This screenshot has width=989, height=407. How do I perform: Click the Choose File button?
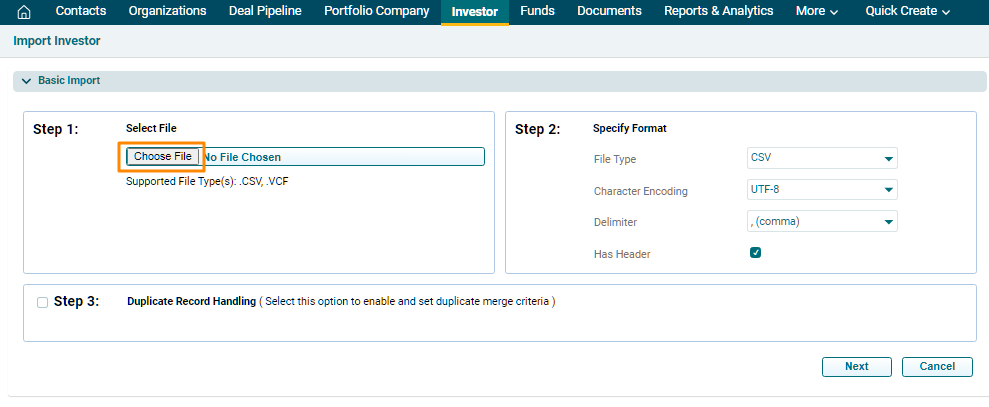coord(163,157)
